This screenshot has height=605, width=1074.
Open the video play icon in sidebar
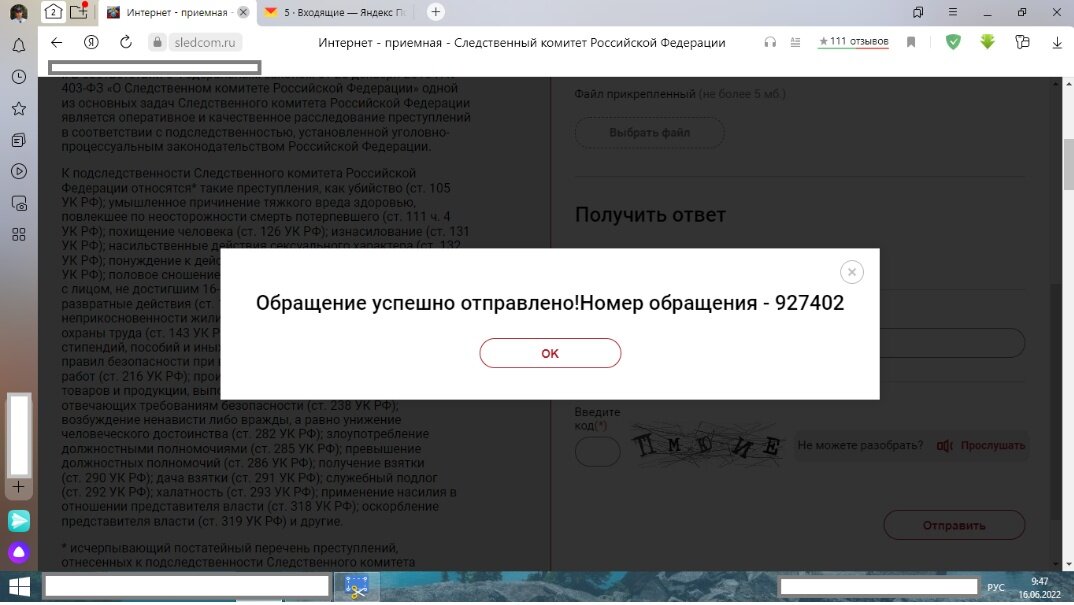pos(19,171)
